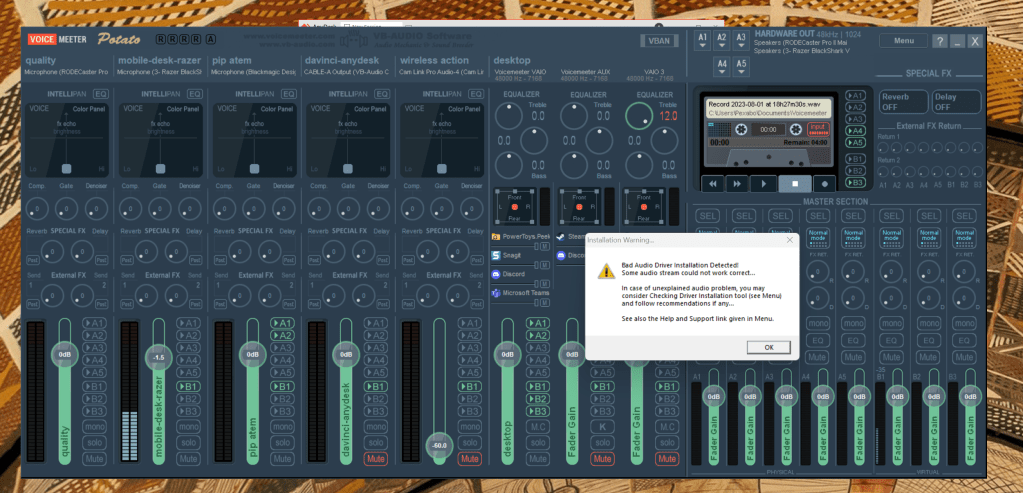1023x493 pixels.
Task: Toggle recorder A4 bus assignment
Action: click(x=855, y=130)
